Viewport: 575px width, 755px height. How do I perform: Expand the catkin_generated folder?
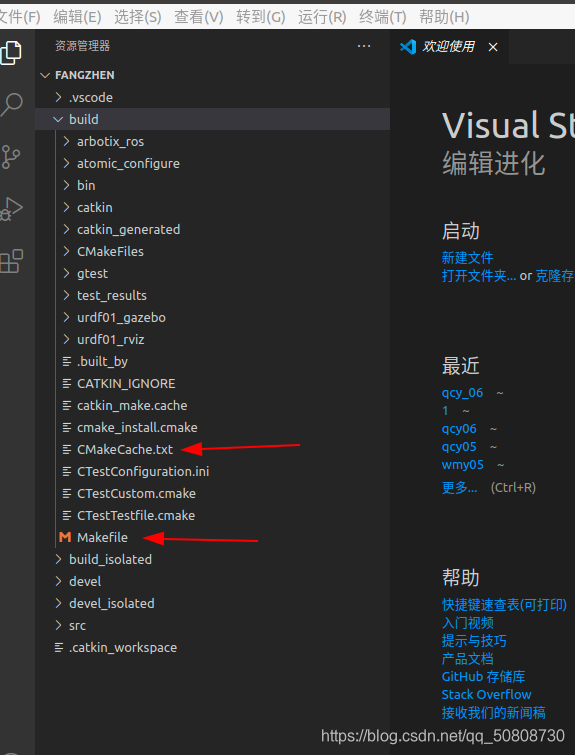(x=66, y=230)
